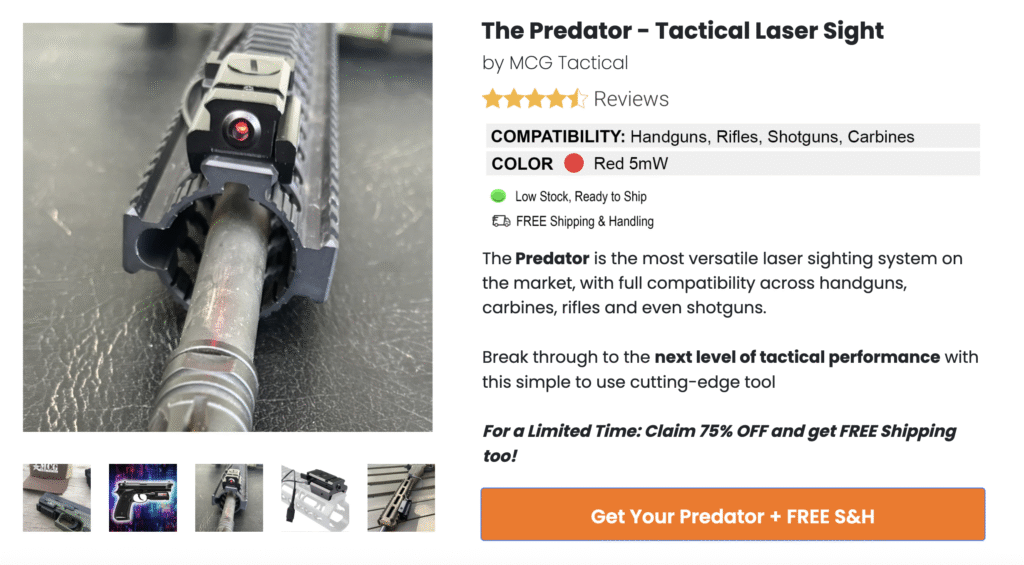Viewport: 1024px width, 565px height.
Task: Show the tan rifle handguard thumbnail
Action: (401, 497)
